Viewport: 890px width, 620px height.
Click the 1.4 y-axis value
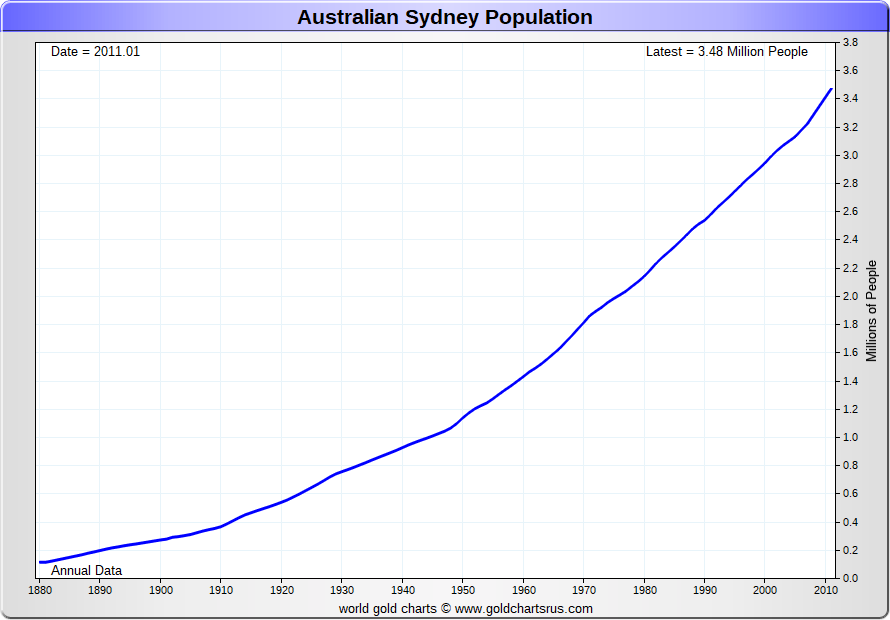(850, 381)
